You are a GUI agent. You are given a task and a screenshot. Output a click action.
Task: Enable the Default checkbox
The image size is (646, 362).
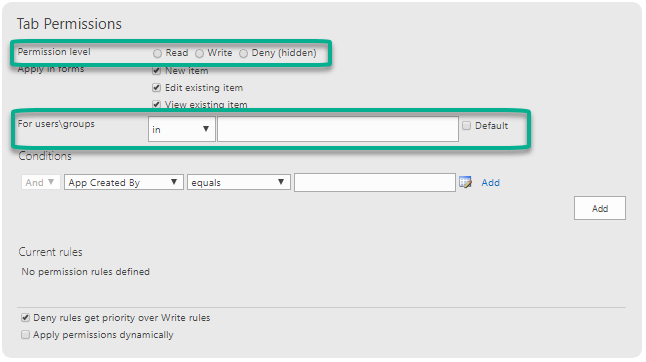pyautogui.click(x=466, y=126)
